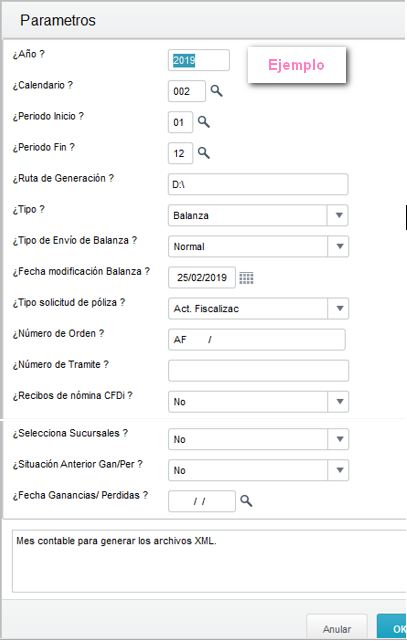Image resolution: width=407 pixels, height=641 pixels.
Task: Click the Periodo Fin field with 12
Action: click(180, 153)
